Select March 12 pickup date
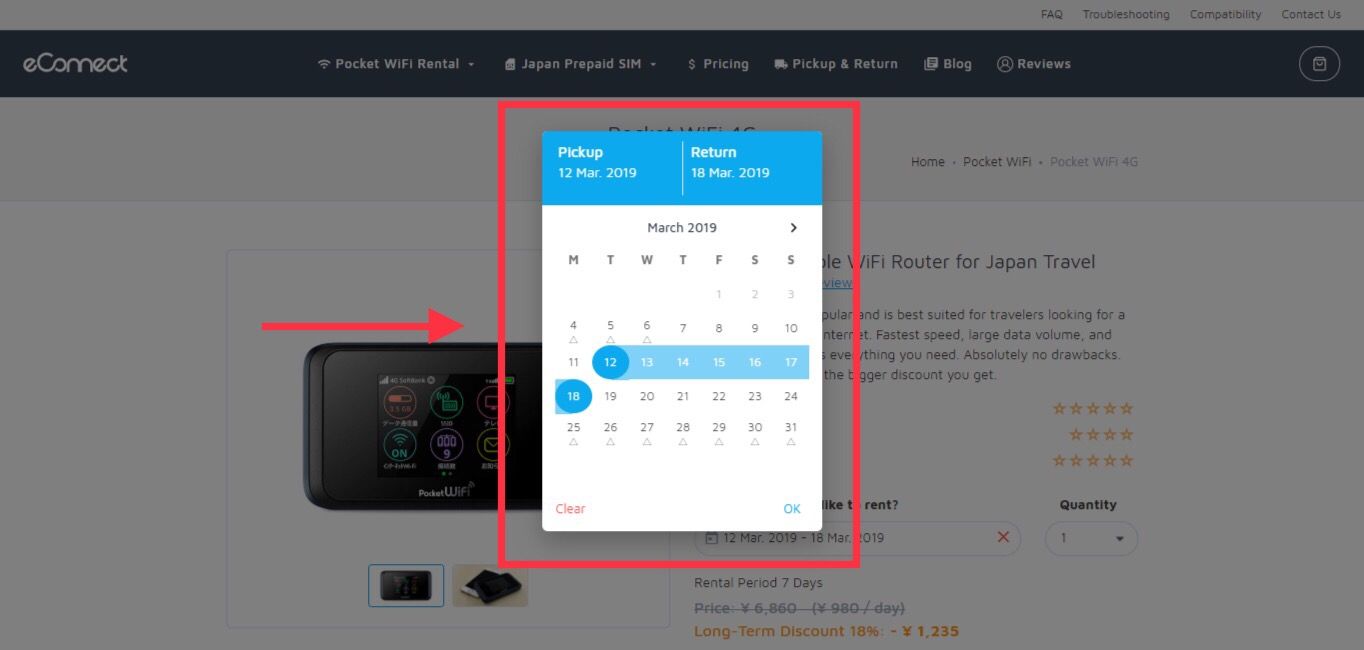The image size is (1364, 650). point(610,362)
